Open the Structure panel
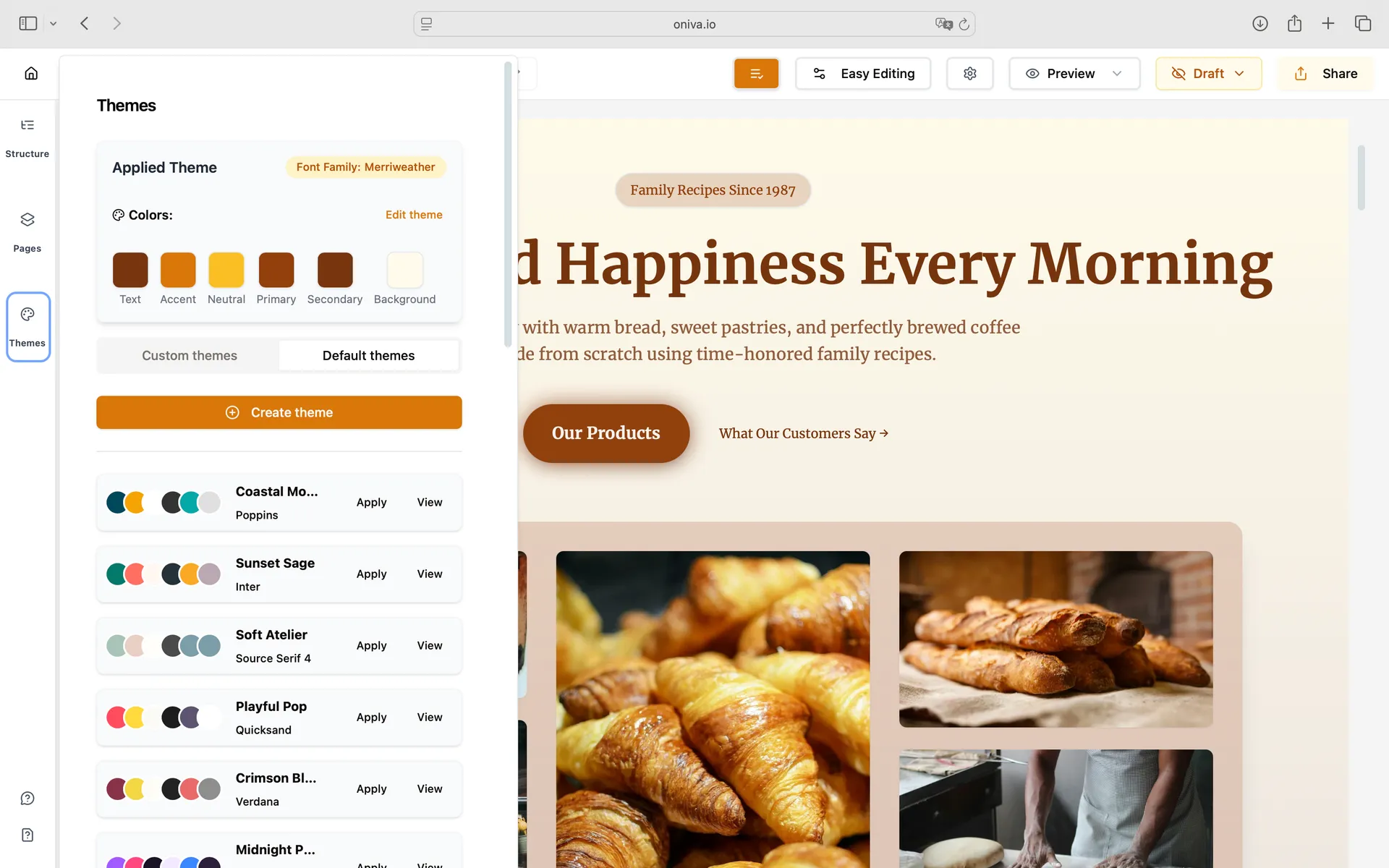1389x868 pixels. [27, 137]
